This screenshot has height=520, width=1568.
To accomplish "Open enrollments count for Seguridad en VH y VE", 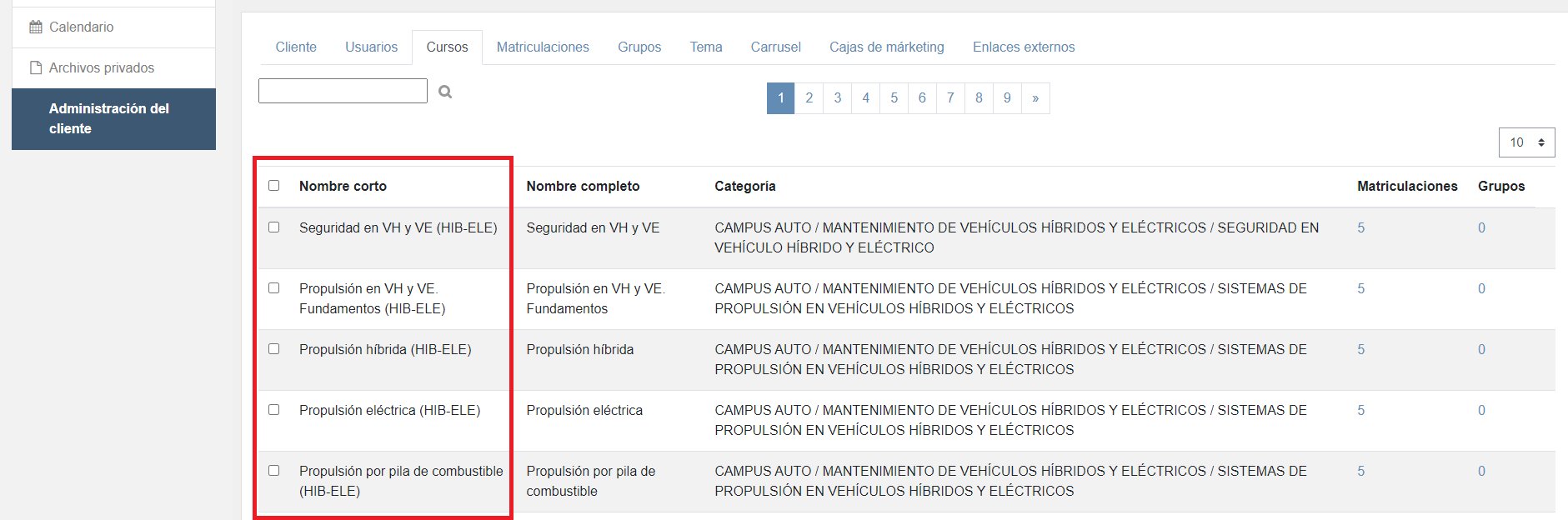I will tap(1361, 228).
